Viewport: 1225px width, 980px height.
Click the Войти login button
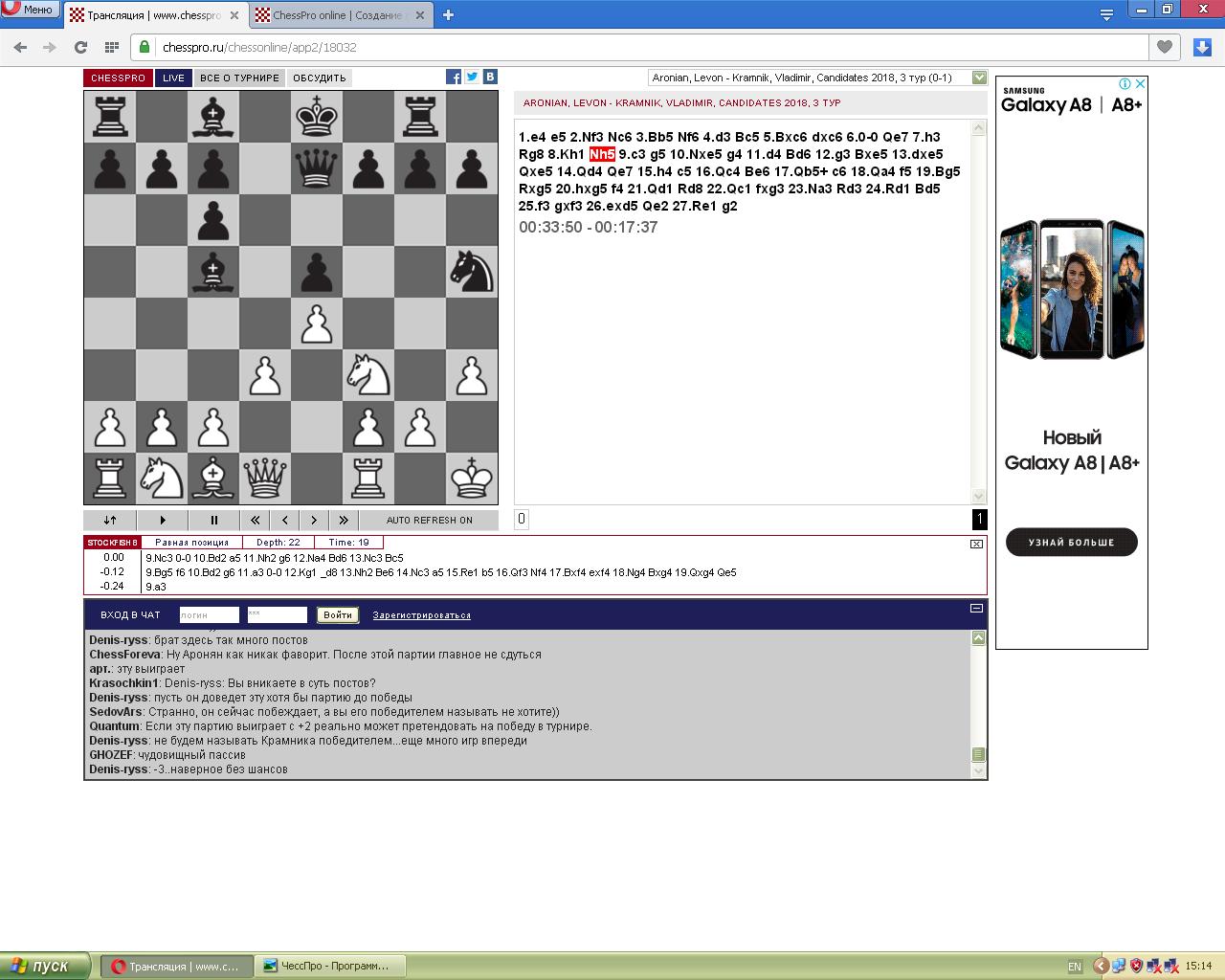click(337, 615)
